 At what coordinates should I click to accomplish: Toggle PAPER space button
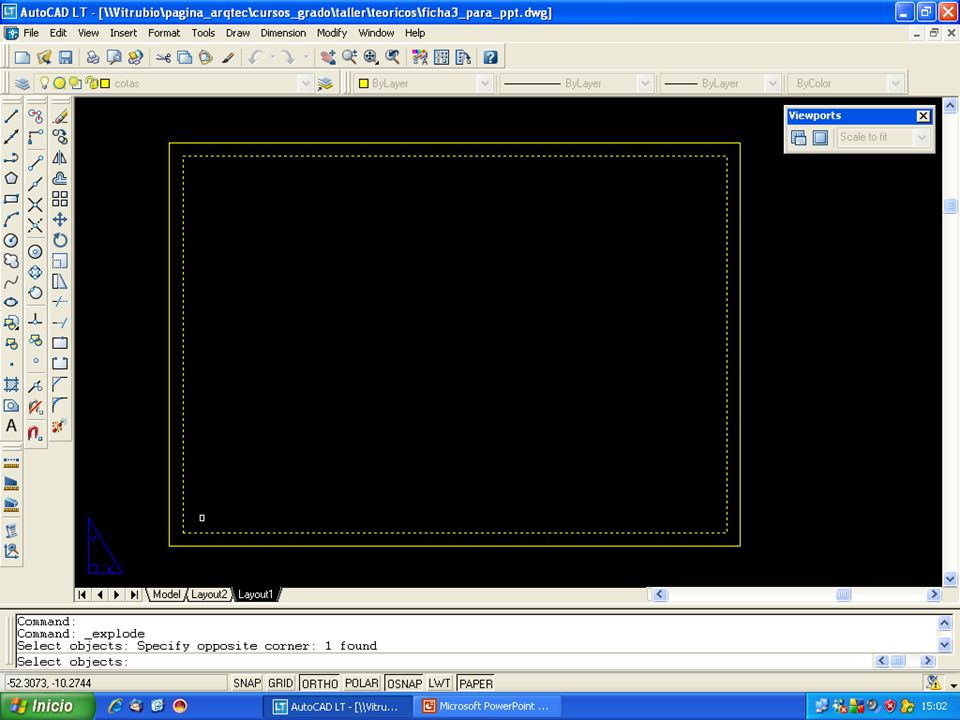(476, 683)
